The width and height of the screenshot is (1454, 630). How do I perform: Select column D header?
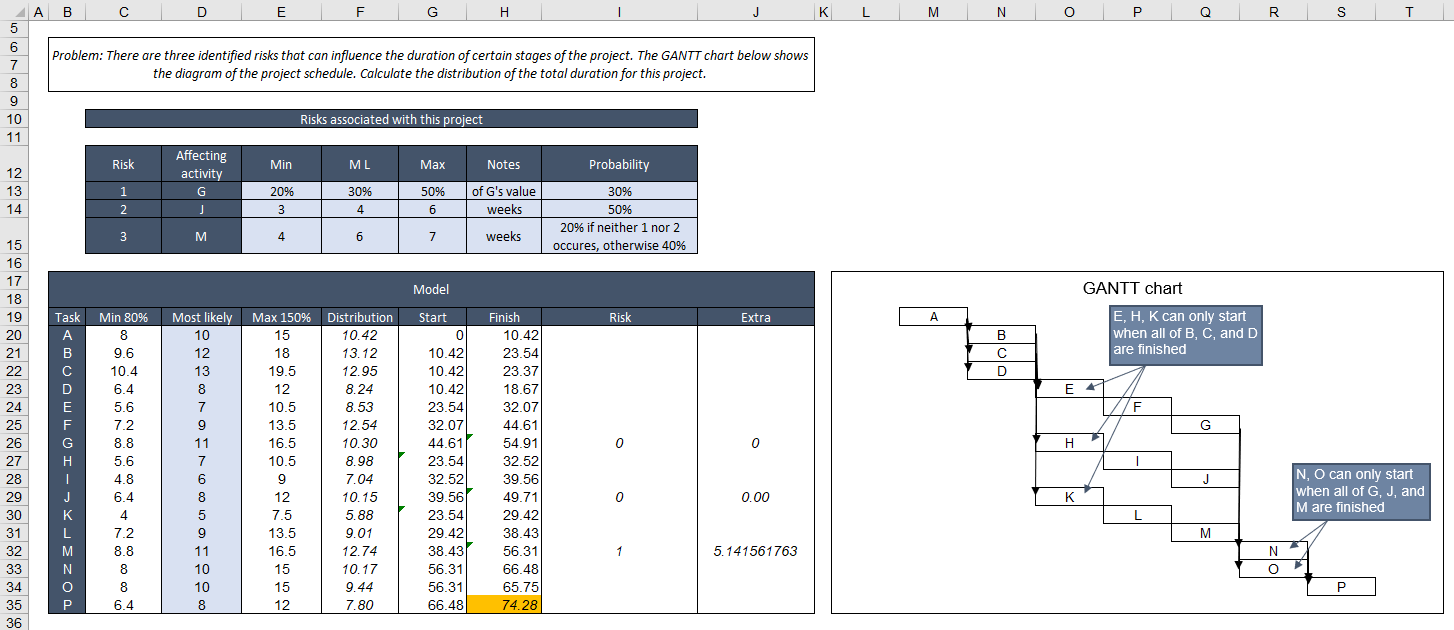coord(201,9)
